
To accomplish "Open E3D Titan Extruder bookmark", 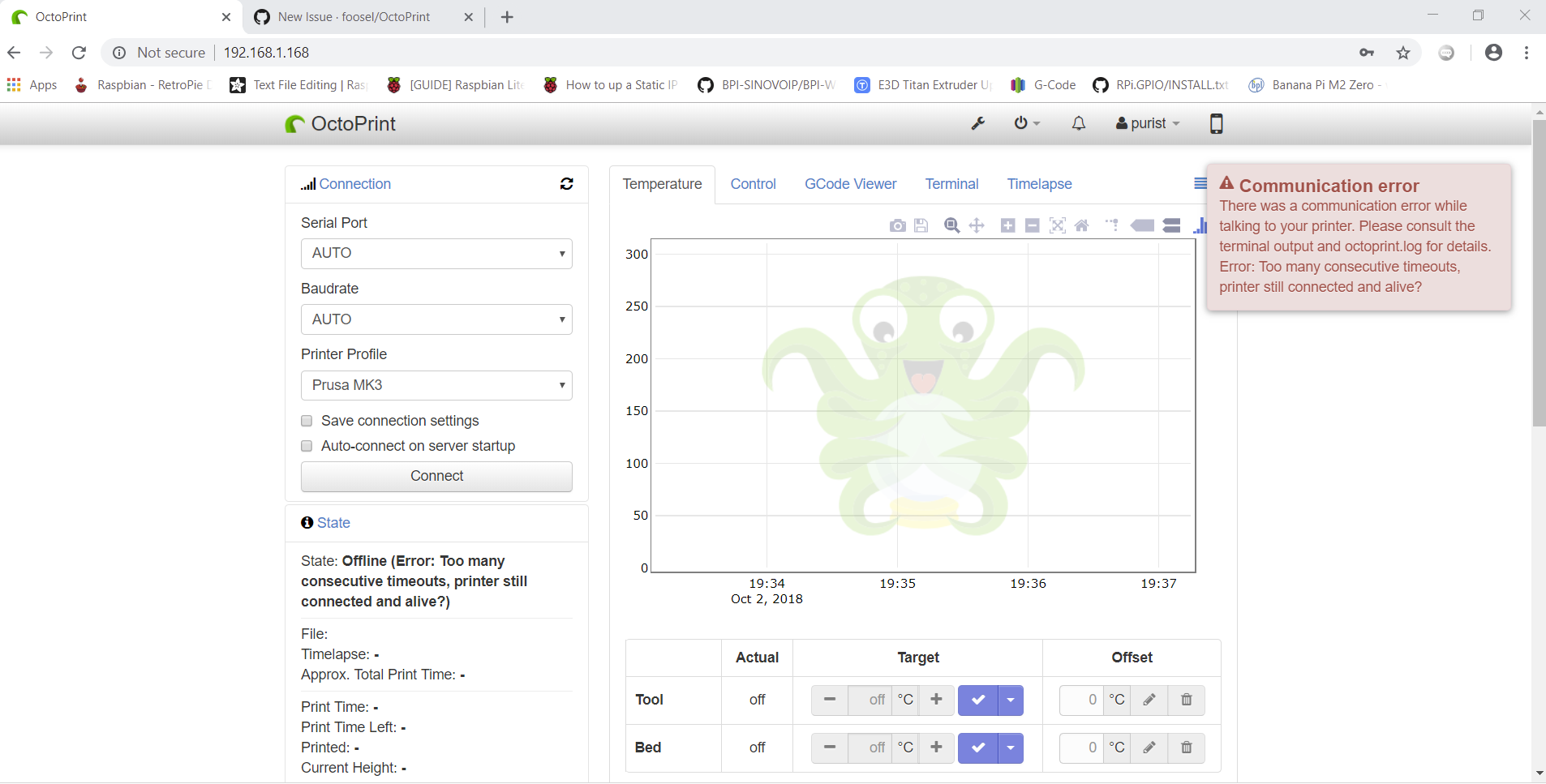I will click(923, 85).
